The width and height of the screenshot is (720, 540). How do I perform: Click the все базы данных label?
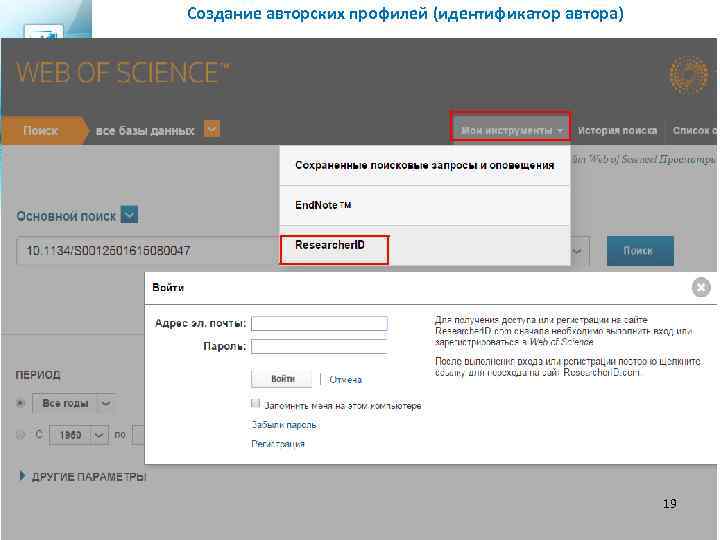tap(145, 130)
